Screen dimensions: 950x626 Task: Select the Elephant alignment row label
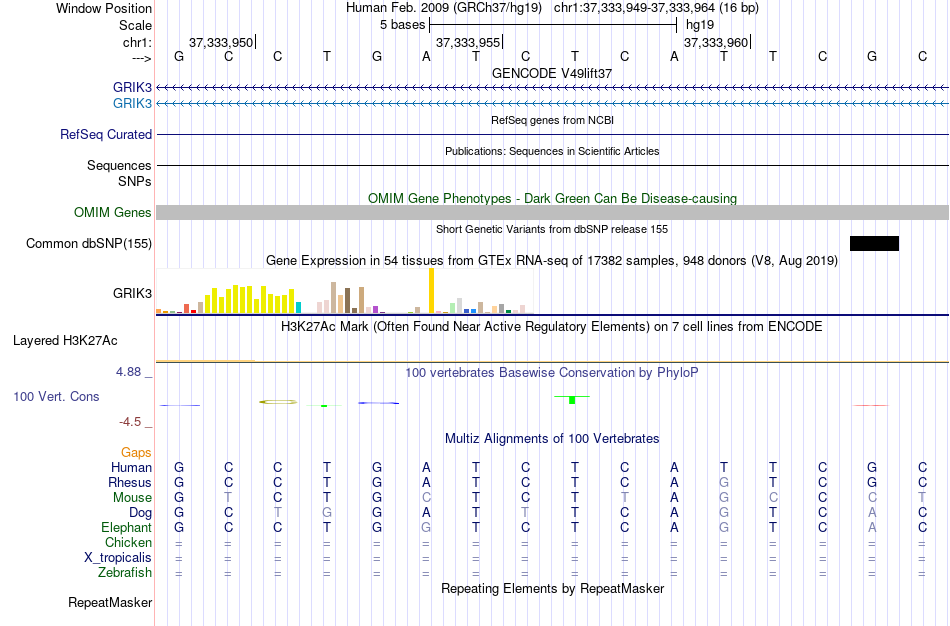point(127,527)
